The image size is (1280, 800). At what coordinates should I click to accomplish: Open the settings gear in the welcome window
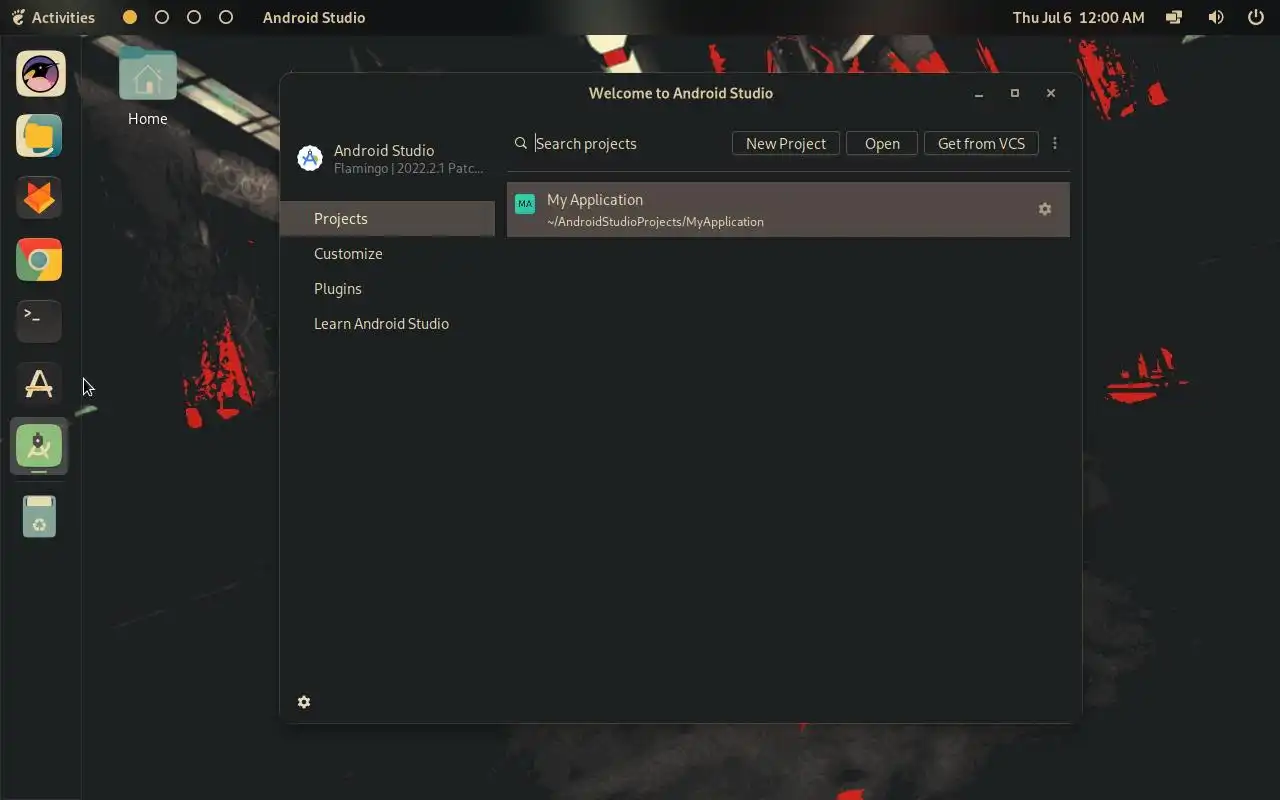point(304,702)
